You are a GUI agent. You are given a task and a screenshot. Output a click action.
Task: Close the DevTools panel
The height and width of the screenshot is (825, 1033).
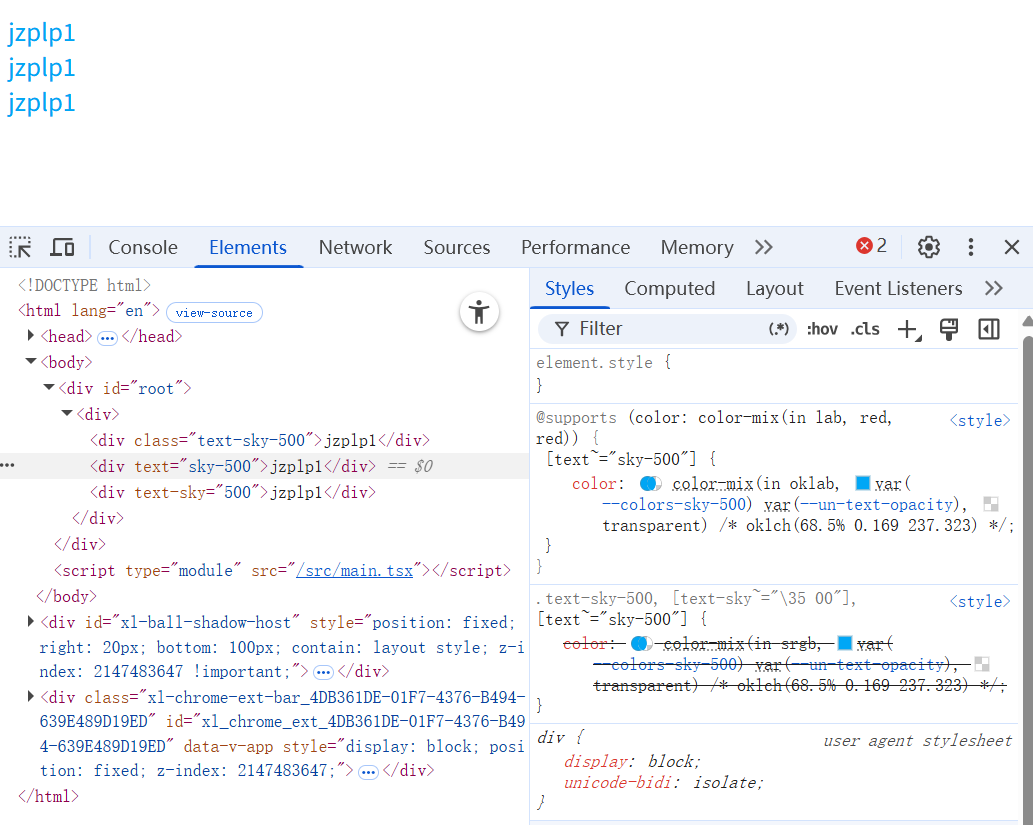click(x=1012, y=248)
